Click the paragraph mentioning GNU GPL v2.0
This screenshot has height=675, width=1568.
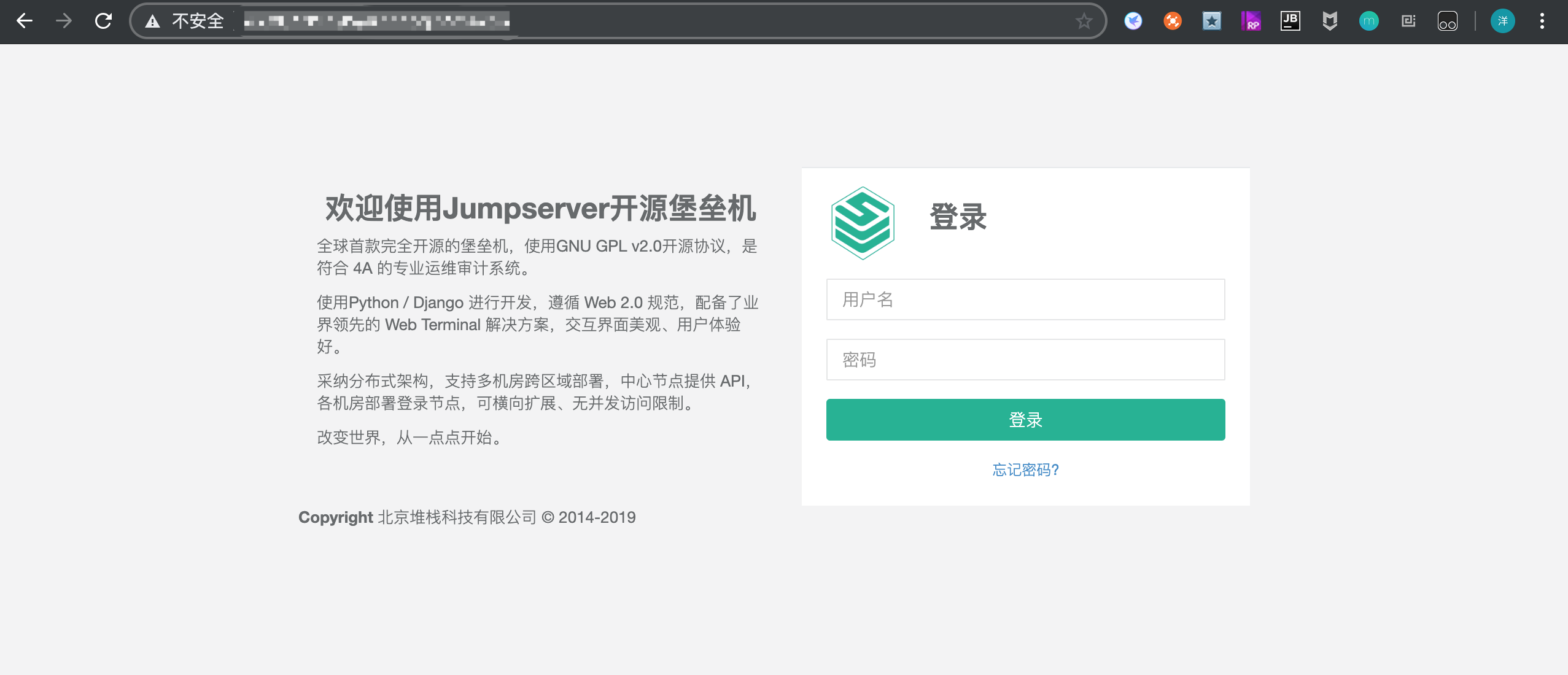(x=538, y=257)
